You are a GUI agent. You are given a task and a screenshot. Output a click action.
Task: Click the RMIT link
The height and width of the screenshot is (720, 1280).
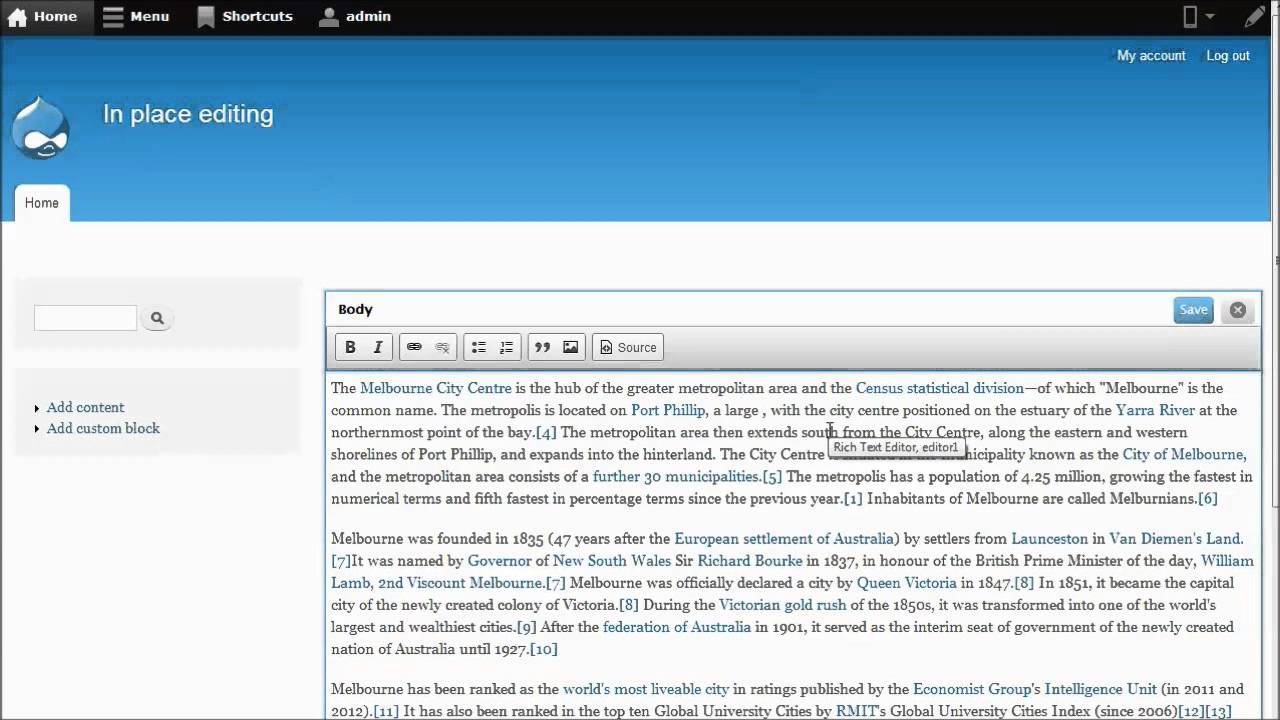(856, 710)
